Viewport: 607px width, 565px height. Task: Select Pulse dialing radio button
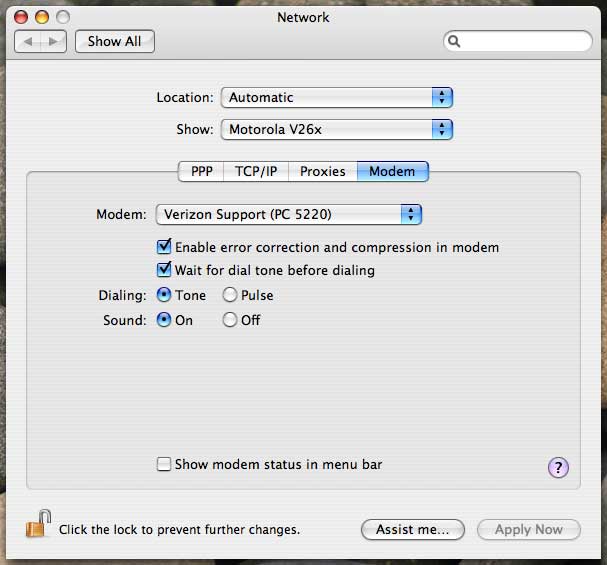[x=230, y=295]
